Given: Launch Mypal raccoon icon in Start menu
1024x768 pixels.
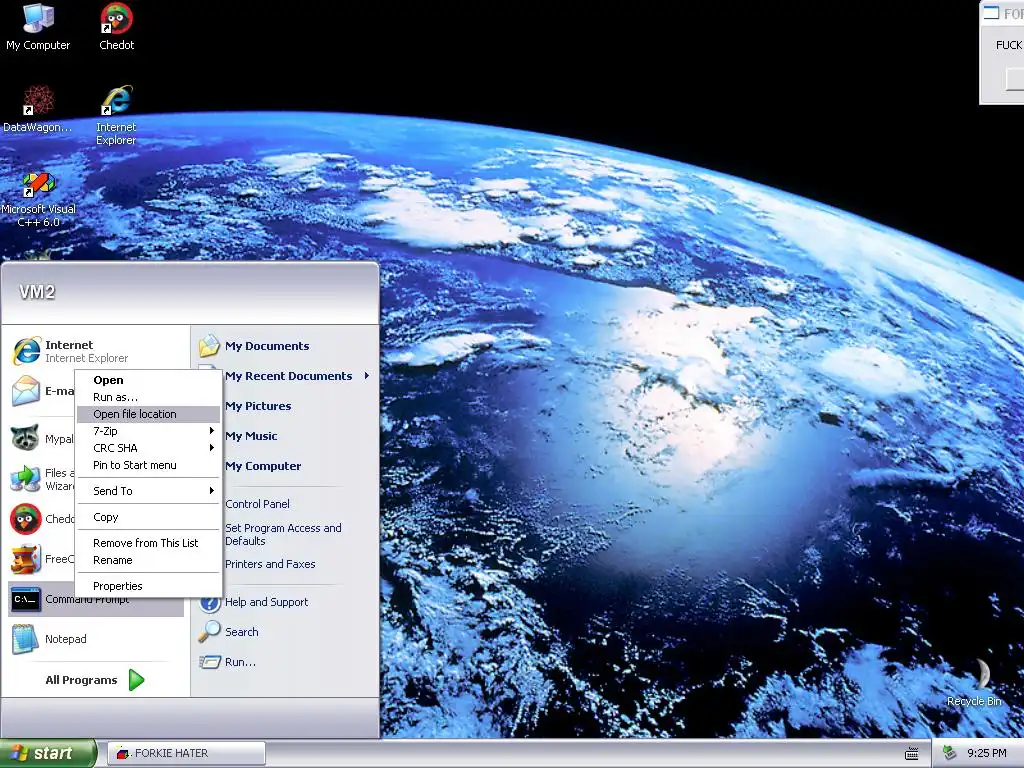Looking at the screenshot, I should point(25,438).
